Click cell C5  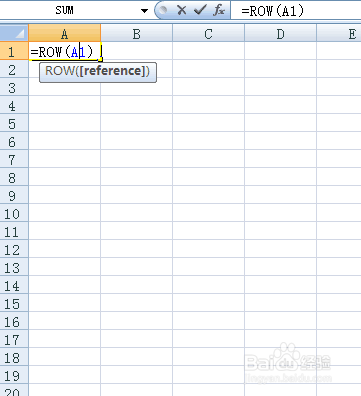tap(208, 123)
